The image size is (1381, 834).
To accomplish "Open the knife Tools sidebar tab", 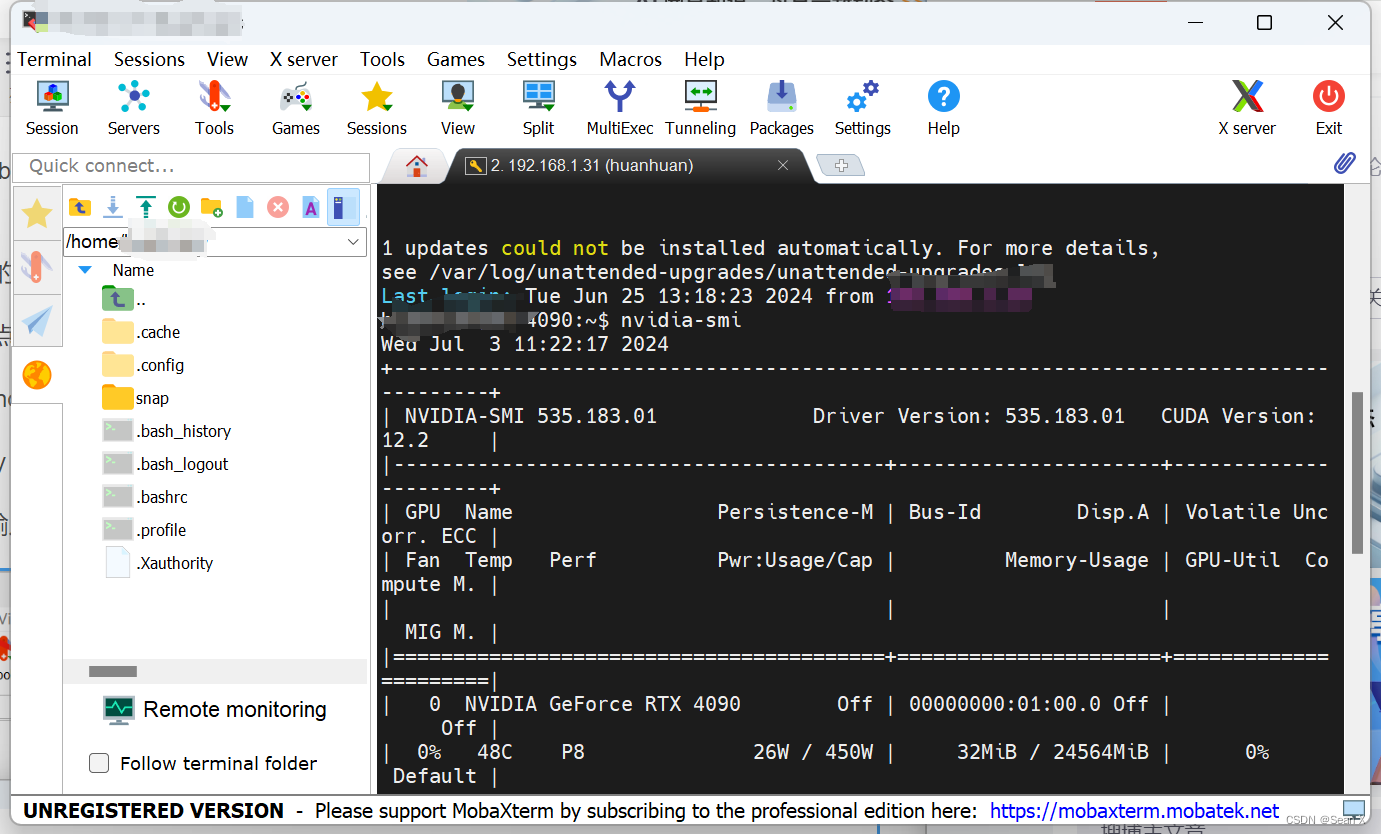I will tap(37, 267).
